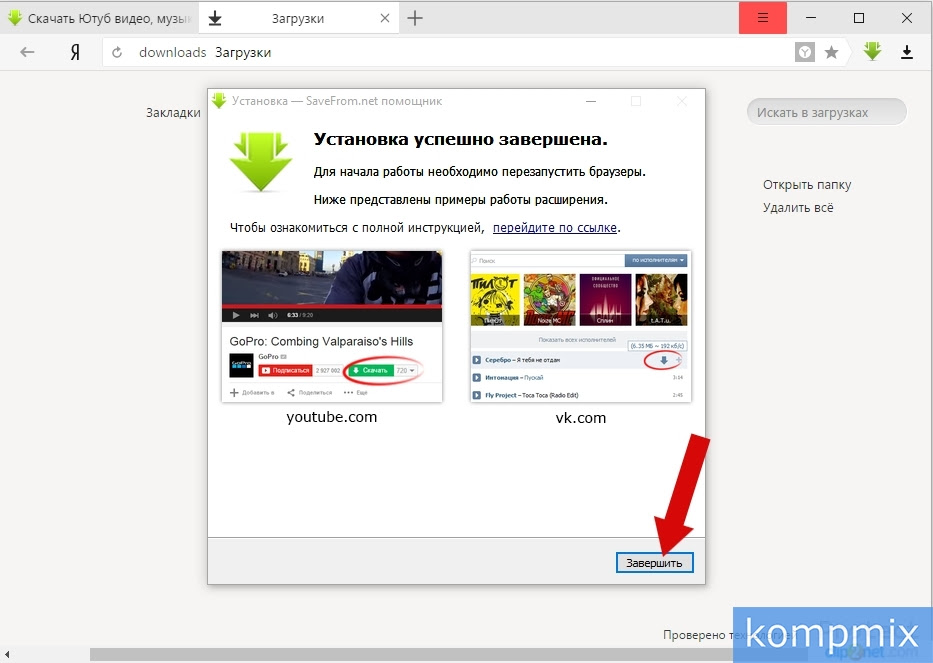The height and width of the screenshot is (663, 933).
Task: Open the red browser menu button
Action: pyautogui.click(x=763, y=18)
